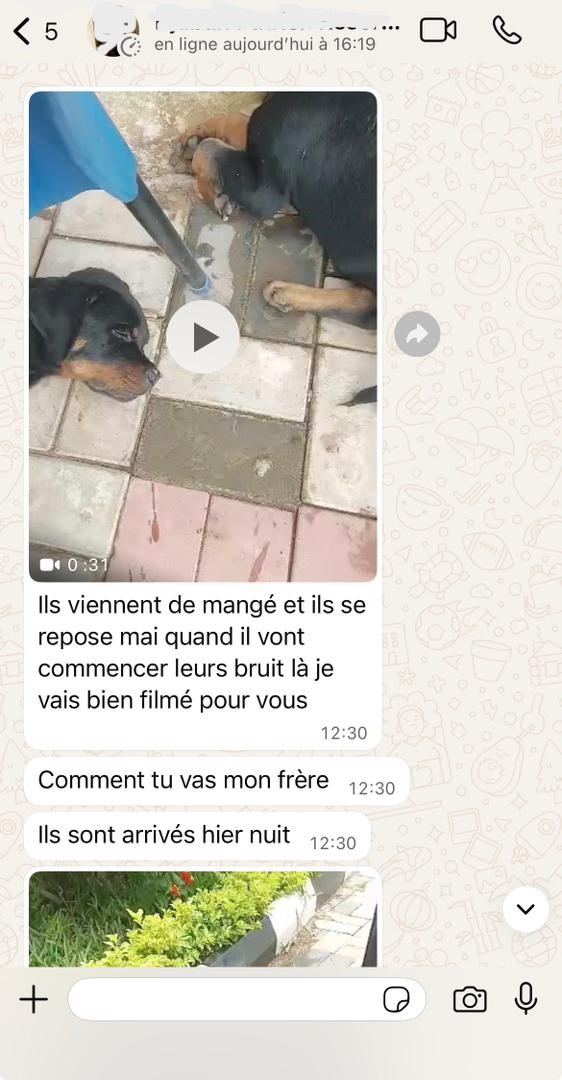This screenshot has height=1080, width=562.
Task: Start a video call
Action: [x=438, y=30]
